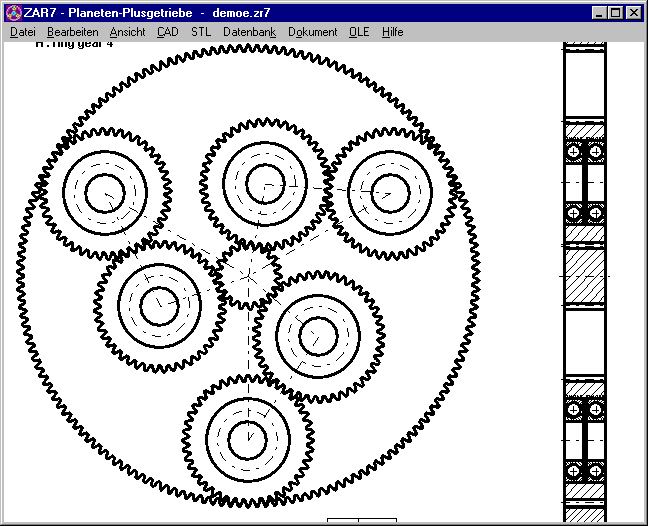This screenshot has height=526, width=648.
Task: Minimize the ZAR7 window
Action: click(598, 13)
